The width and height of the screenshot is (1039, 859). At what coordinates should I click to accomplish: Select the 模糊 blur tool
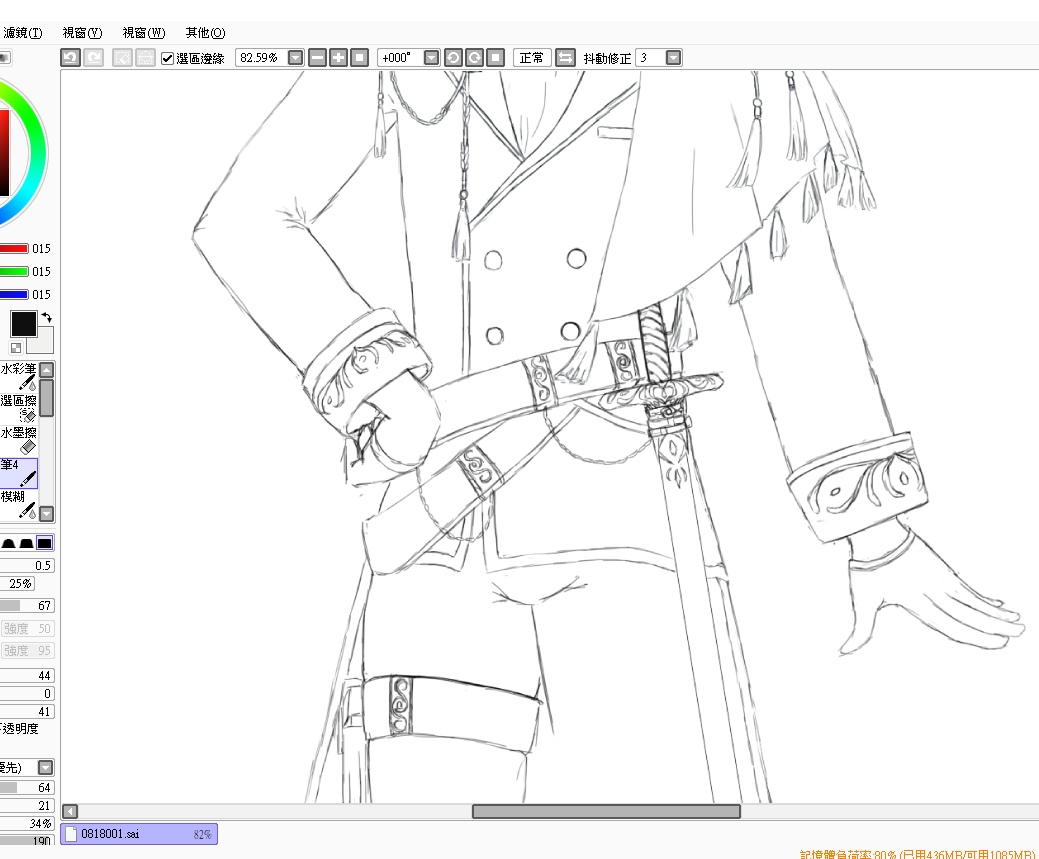[x=19, y=503]
